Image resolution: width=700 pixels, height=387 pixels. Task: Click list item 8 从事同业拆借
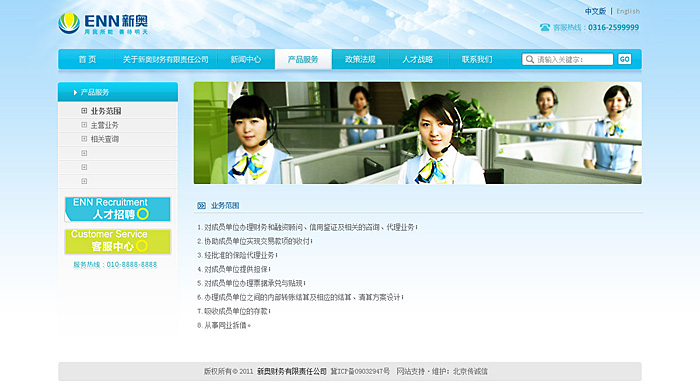[224, 325]
